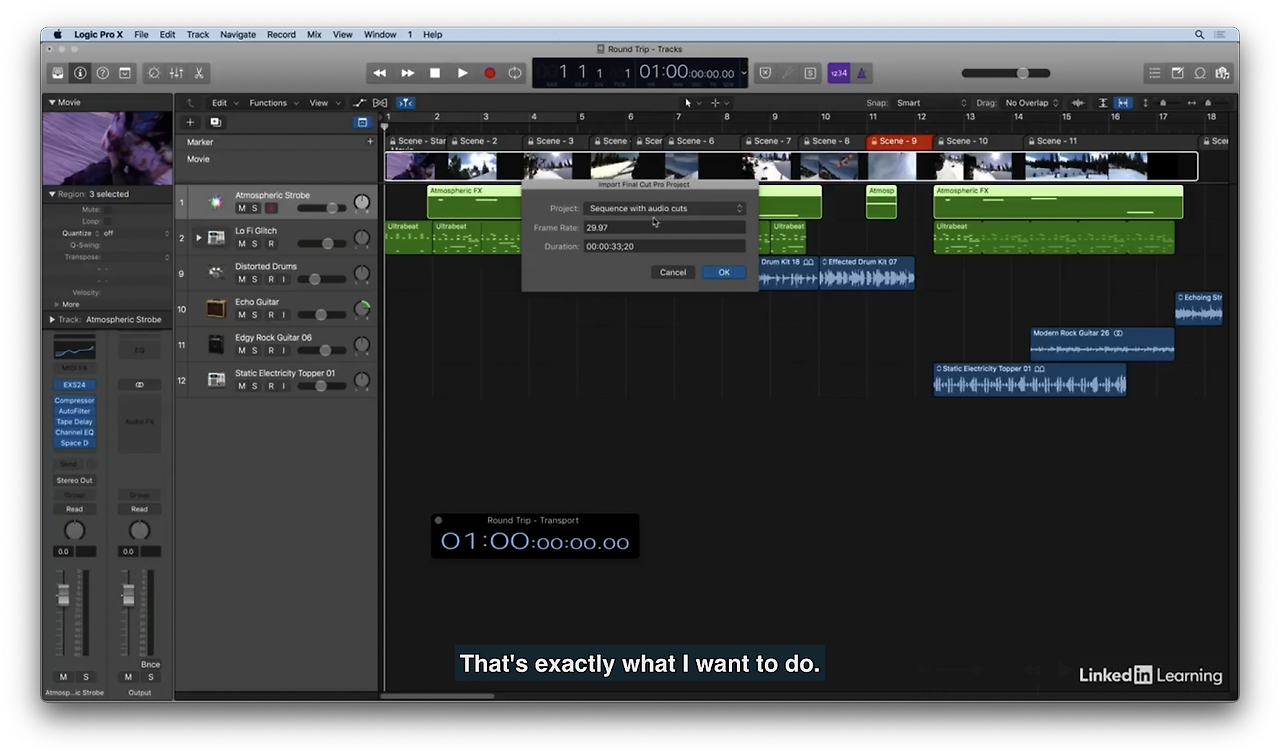
Task: Open the Drag No Overlap dropdown
Action: coord(1031,103)
